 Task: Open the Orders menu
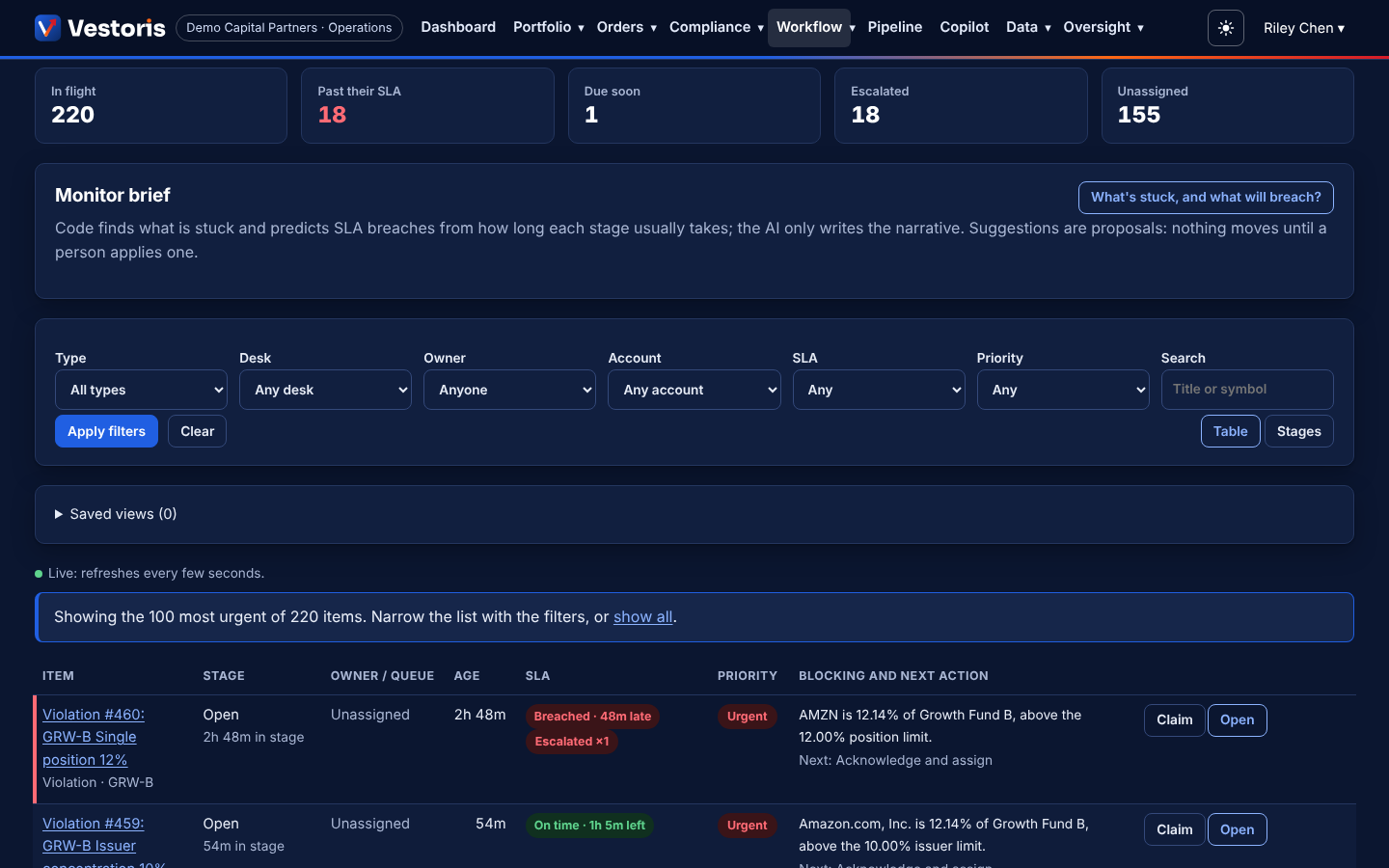point(626,27)
